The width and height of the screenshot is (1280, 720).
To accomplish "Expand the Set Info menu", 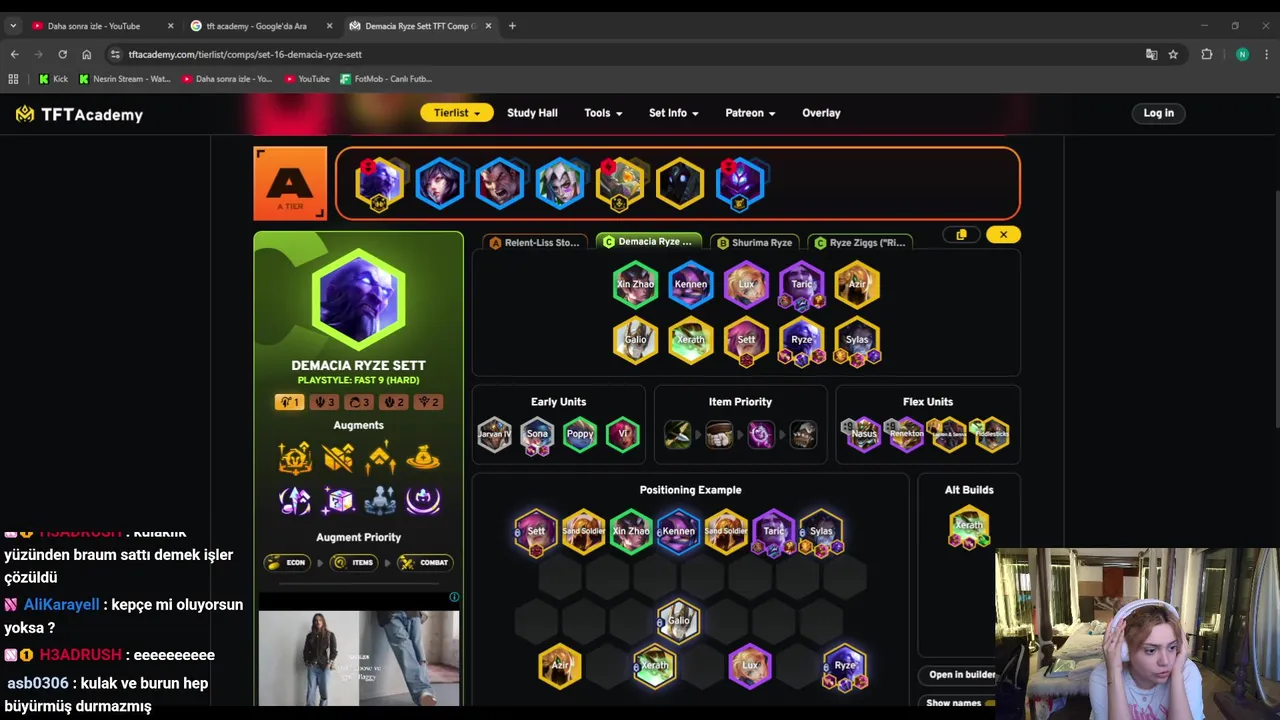I will [x=673, y=113].
